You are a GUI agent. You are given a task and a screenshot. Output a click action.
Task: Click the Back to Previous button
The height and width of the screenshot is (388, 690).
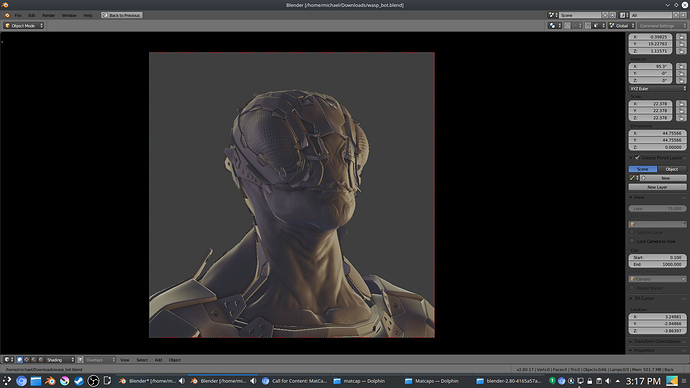pyautogui.click(x=121, y=15)
